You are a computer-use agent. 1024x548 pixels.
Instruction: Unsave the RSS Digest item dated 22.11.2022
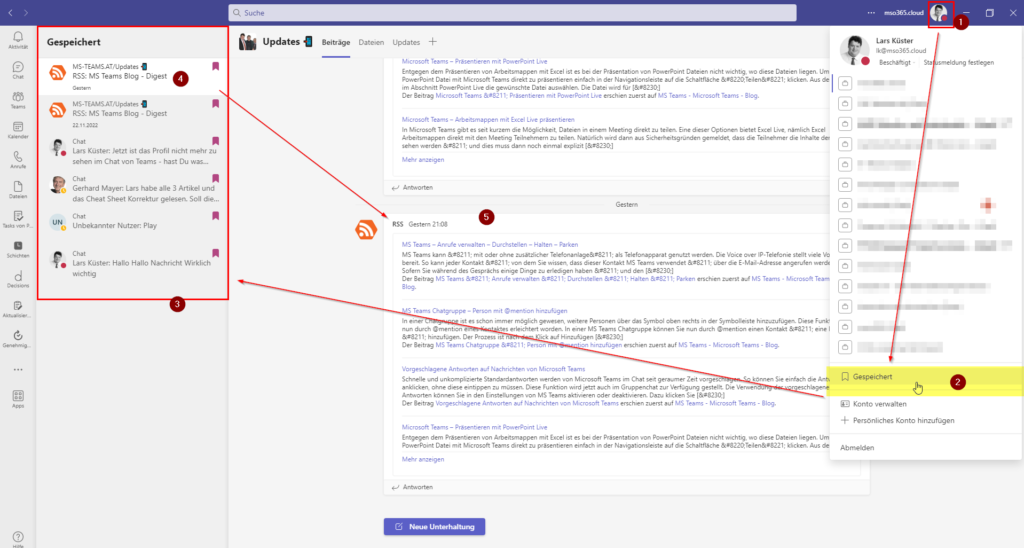click(x=216, y=103)
